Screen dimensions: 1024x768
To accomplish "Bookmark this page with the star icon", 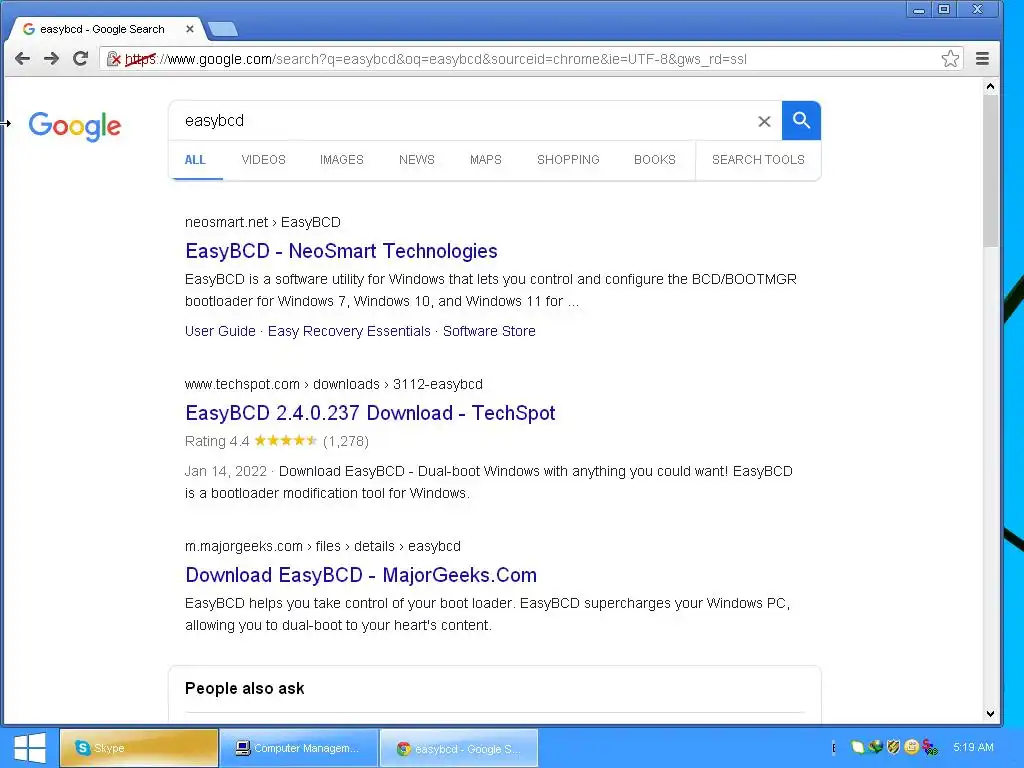I will tap(950, 59).
